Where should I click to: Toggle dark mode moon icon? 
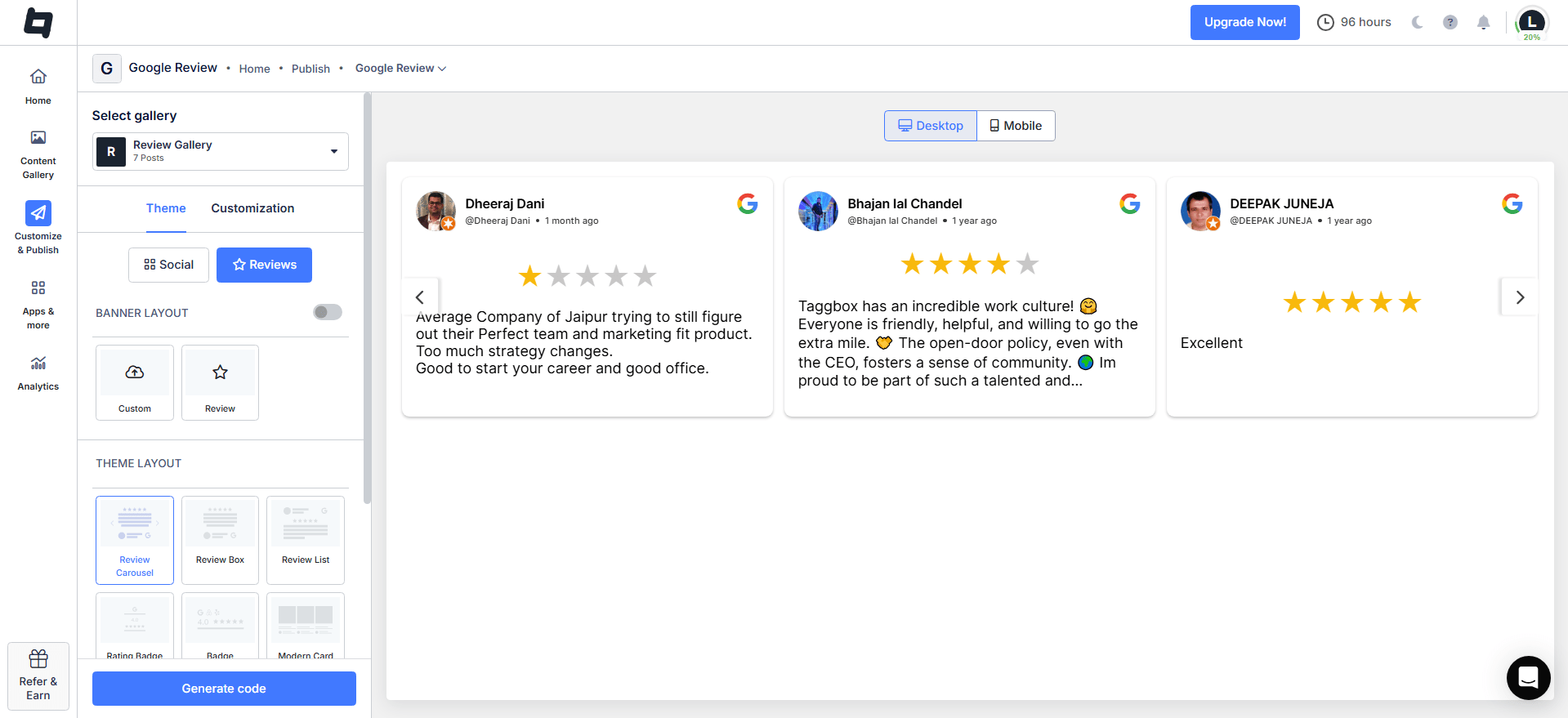coord(1418,22)
